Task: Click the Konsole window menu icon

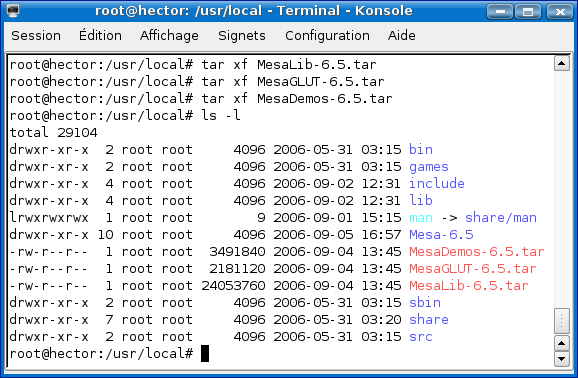Action: (13, 11)
